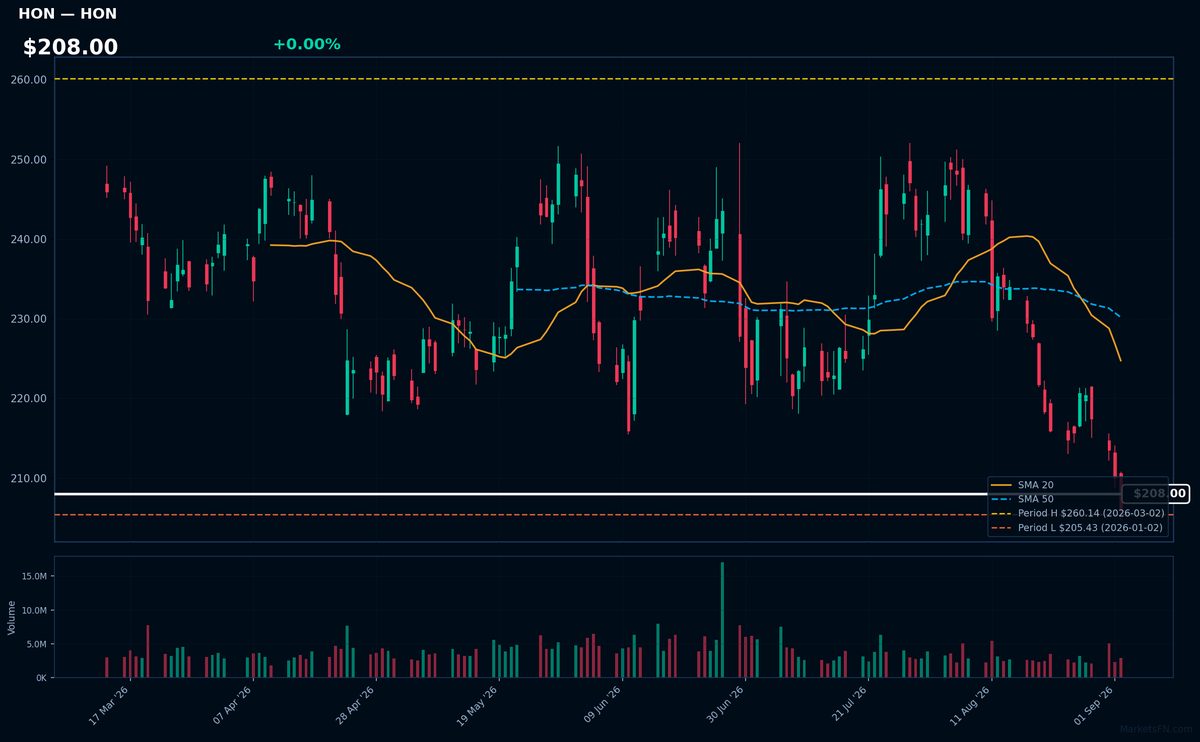Viewport: 1200px width, 742px height.
Task: Click the 0K volume axis label
Action: pos(41,678)
